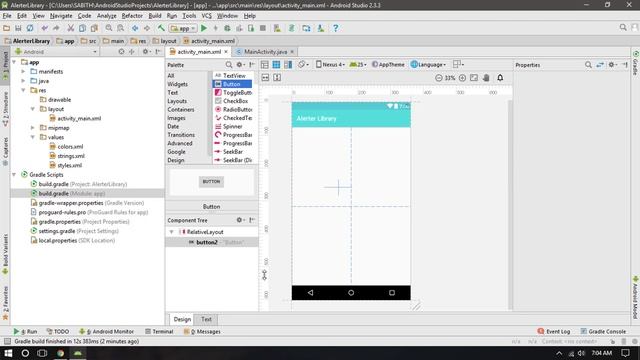The height and width of the screenshot is (360, 640).
Task: Open the Gradle Console tool window
Action: pyautogui.click(x=603, y=331)
